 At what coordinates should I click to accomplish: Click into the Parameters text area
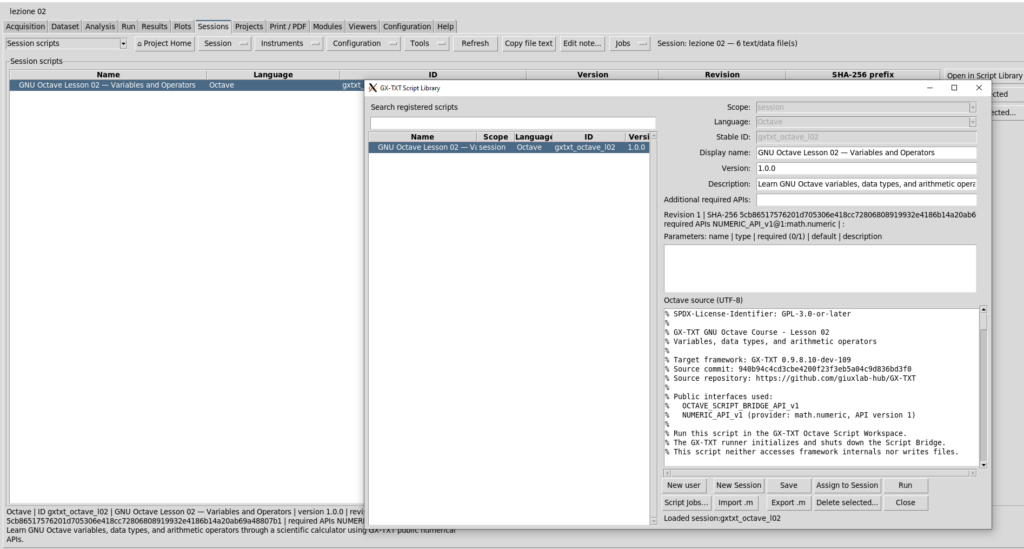[x=820, y=268]
